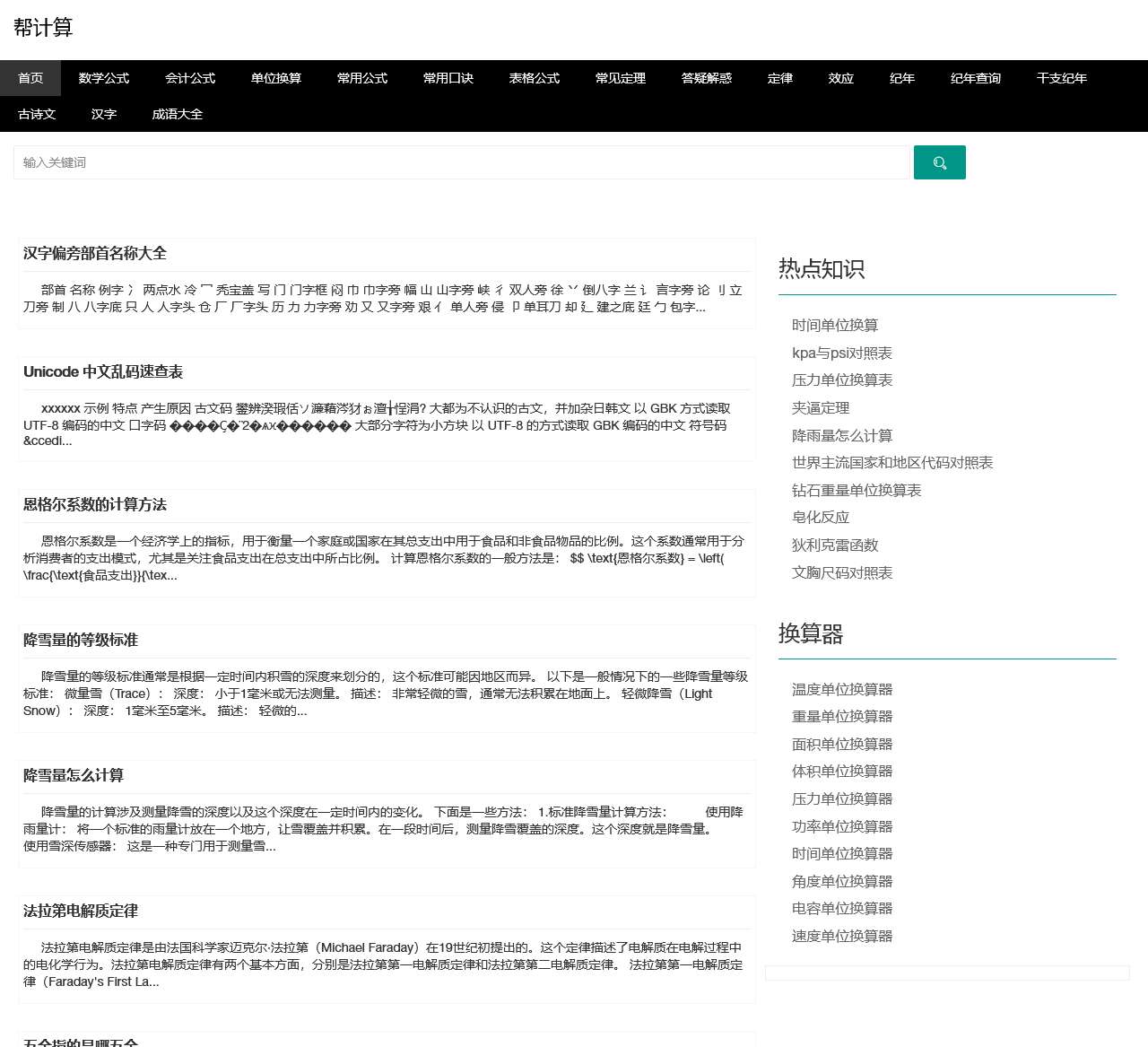Read article 恩格尔系数的计算方法
The height and width of the screenshot is (1047, 1148).
(95, 504)
